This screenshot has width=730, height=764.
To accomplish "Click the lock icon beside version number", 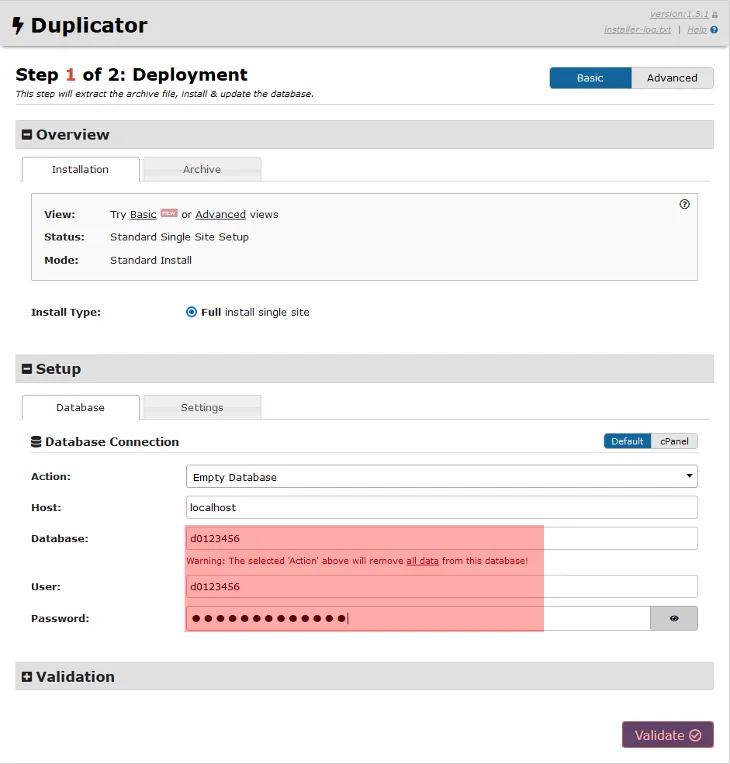I will click(x=714, y=15).
